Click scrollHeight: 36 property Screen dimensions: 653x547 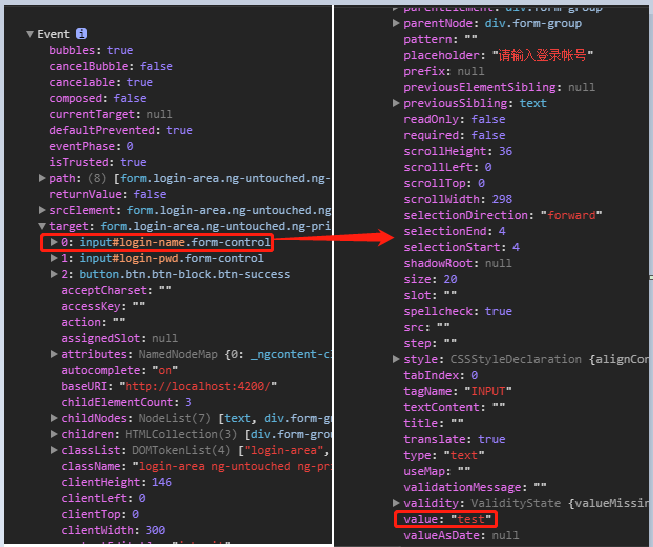(x=457, y=151)
